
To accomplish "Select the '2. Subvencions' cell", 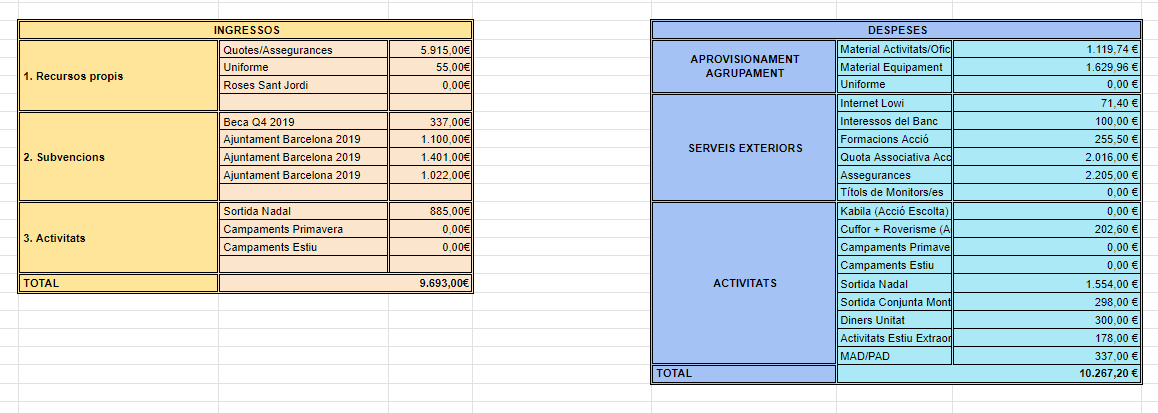I will [118, 157].
